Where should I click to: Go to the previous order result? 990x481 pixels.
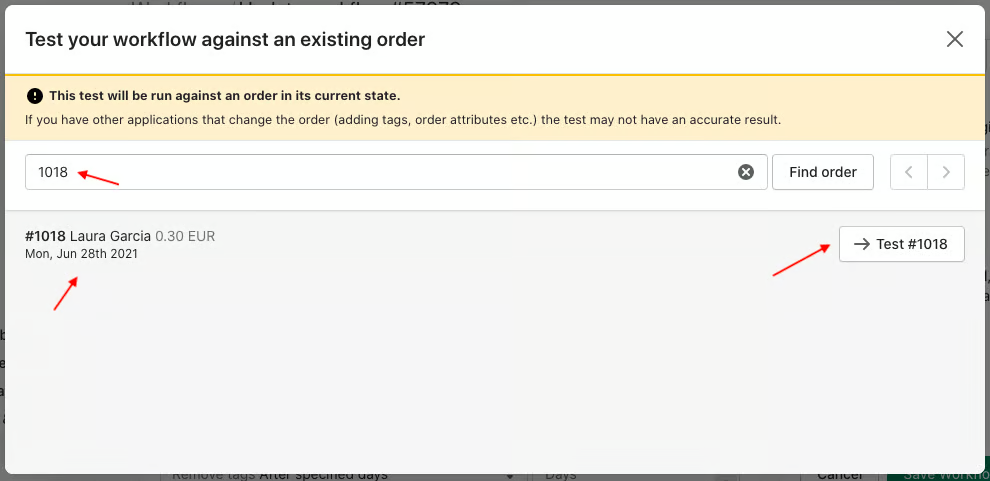pyautogui.click(x=909, y=172)
